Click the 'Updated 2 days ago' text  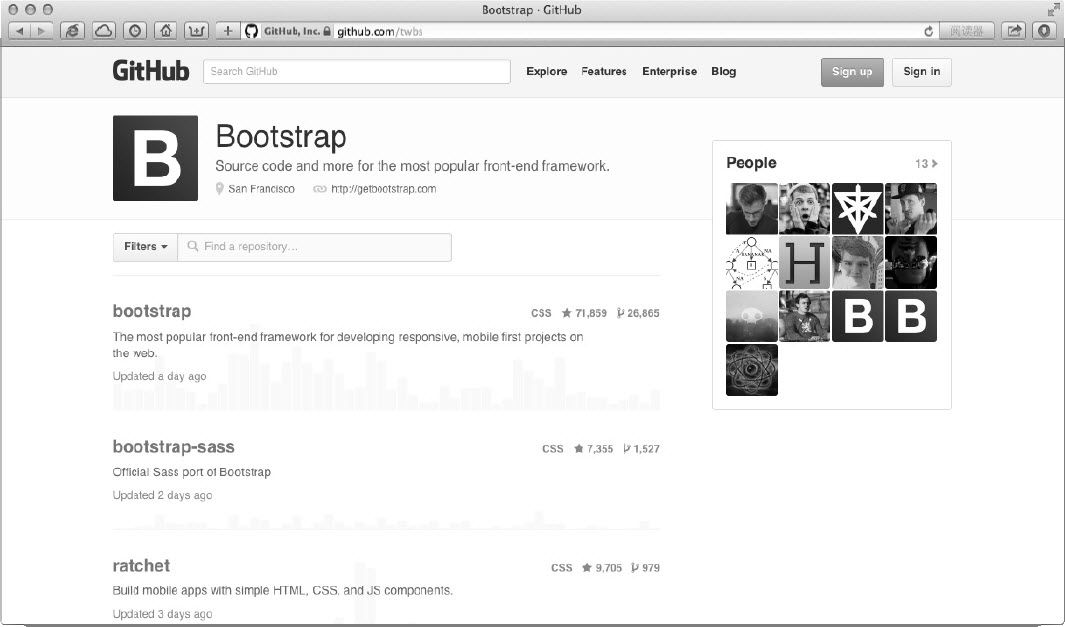click(162, 495)
